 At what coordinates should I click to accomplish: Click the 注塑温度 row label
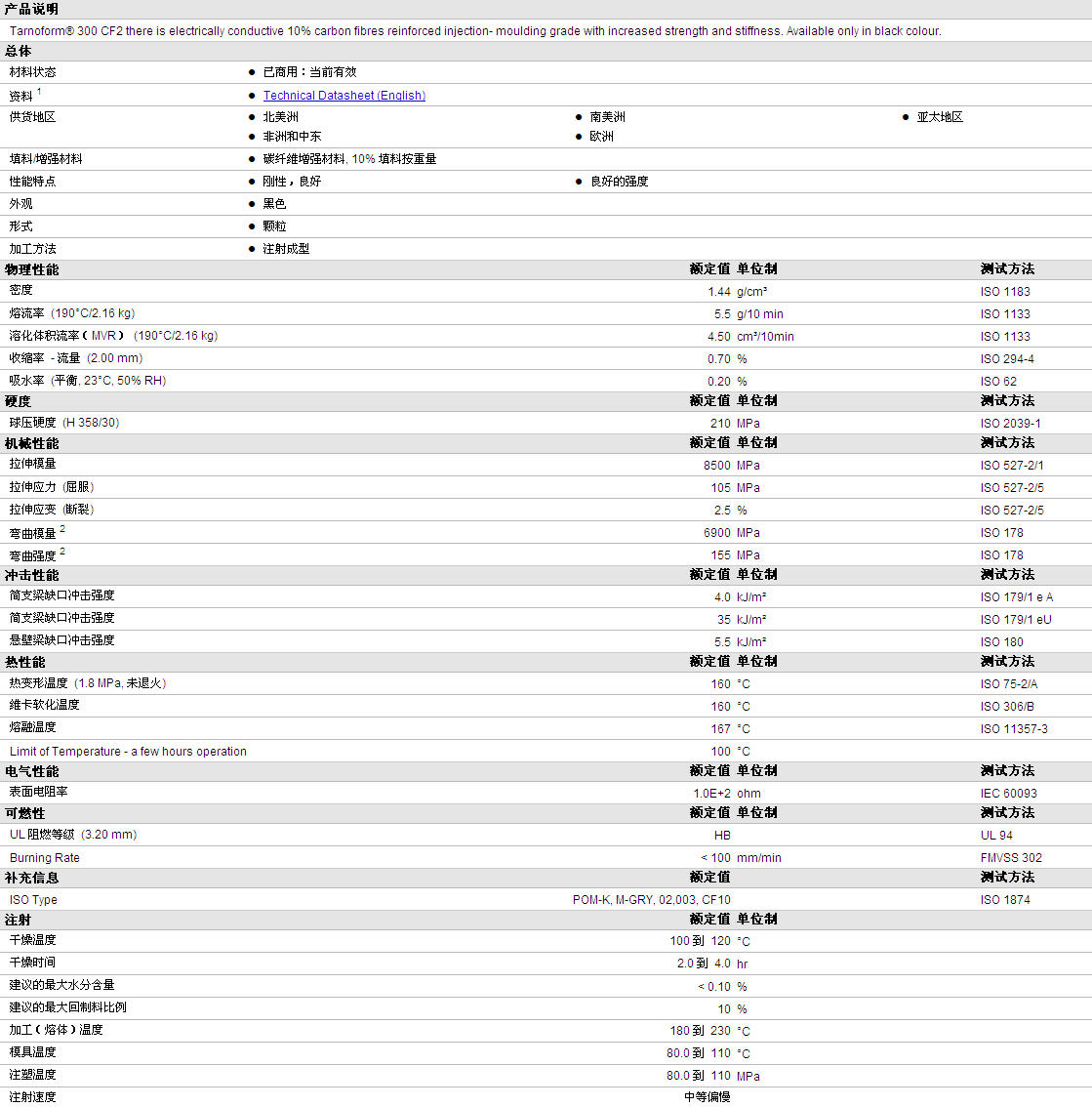(x=32, y=1075)
